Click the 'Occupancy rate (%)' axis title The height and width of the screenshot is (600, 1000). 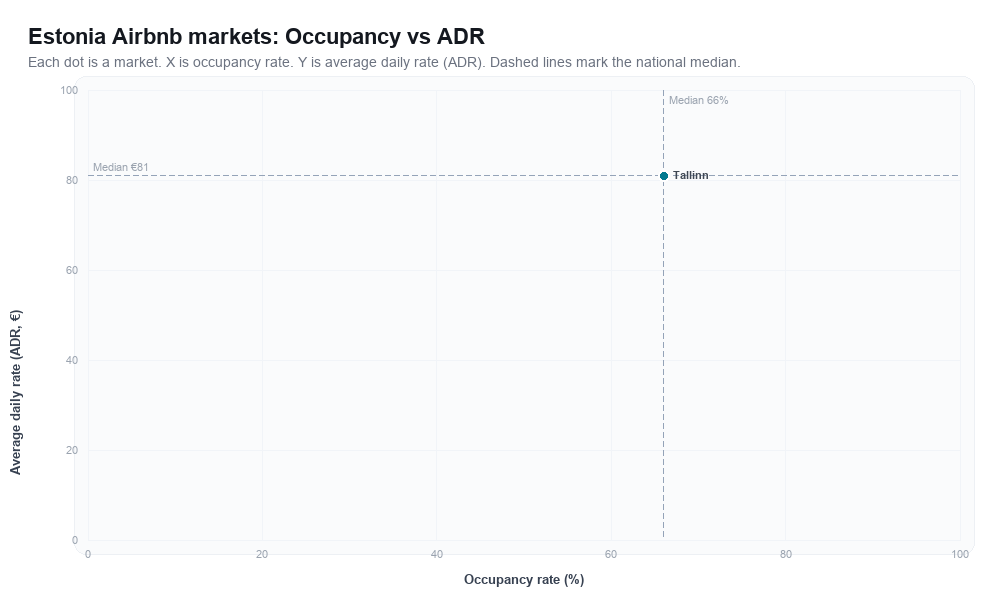(524, 580)
